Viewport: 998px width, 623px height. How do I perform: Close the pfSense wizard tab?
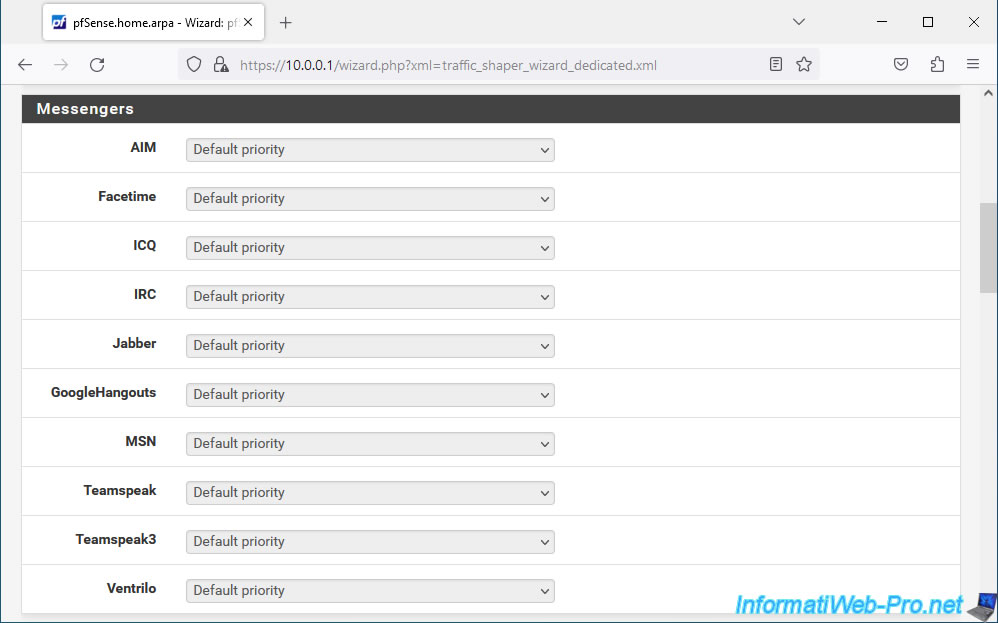[248, 22]
